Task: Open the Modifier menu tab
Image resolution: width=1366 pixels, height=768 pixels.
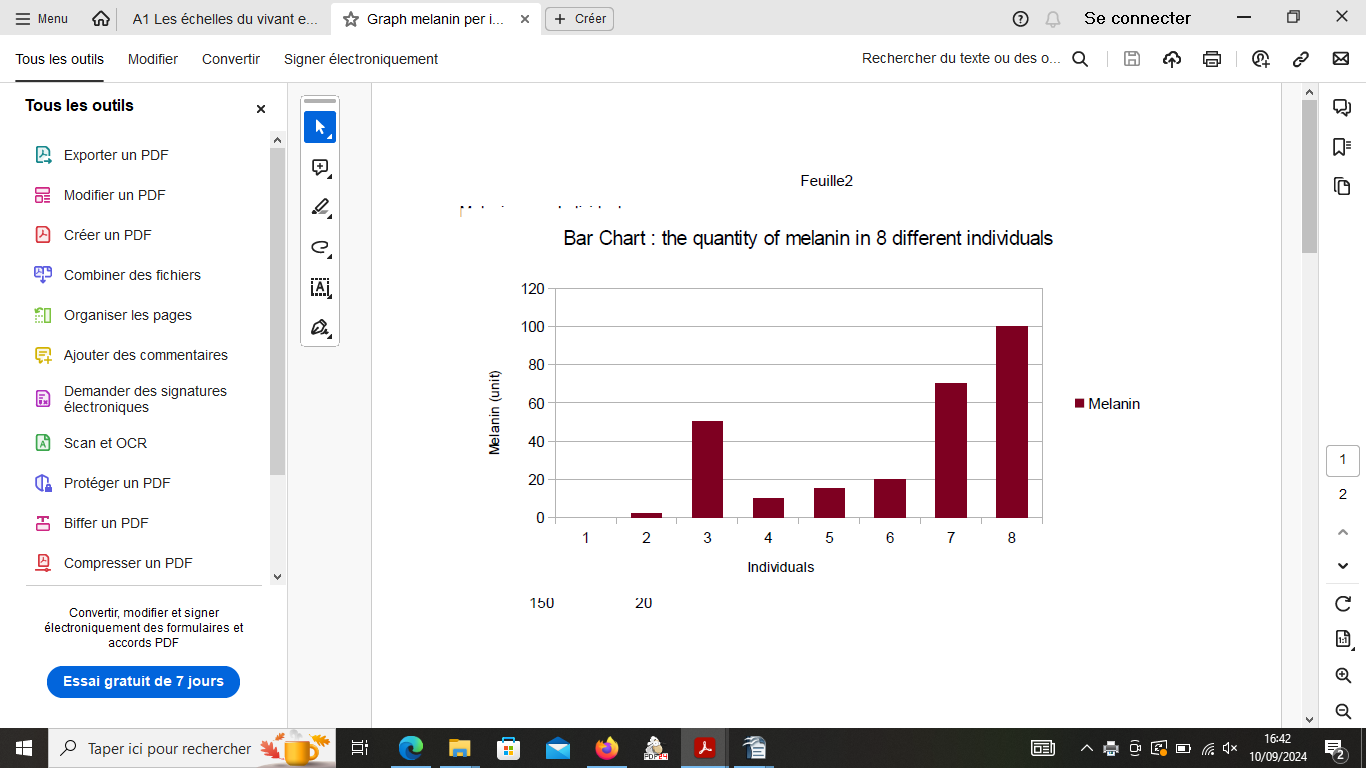Action: (x=153, y=59)
